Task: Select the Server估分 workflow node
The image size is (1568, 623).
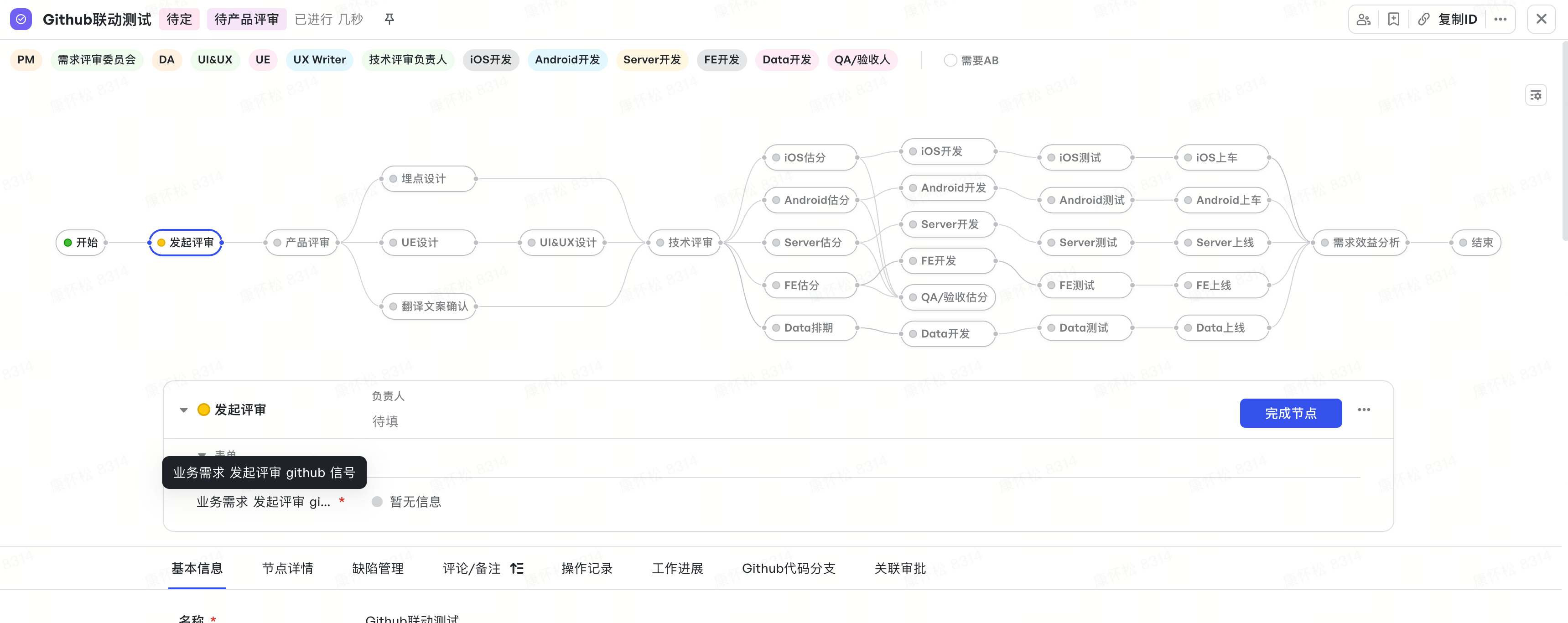Action: (811, 243)
